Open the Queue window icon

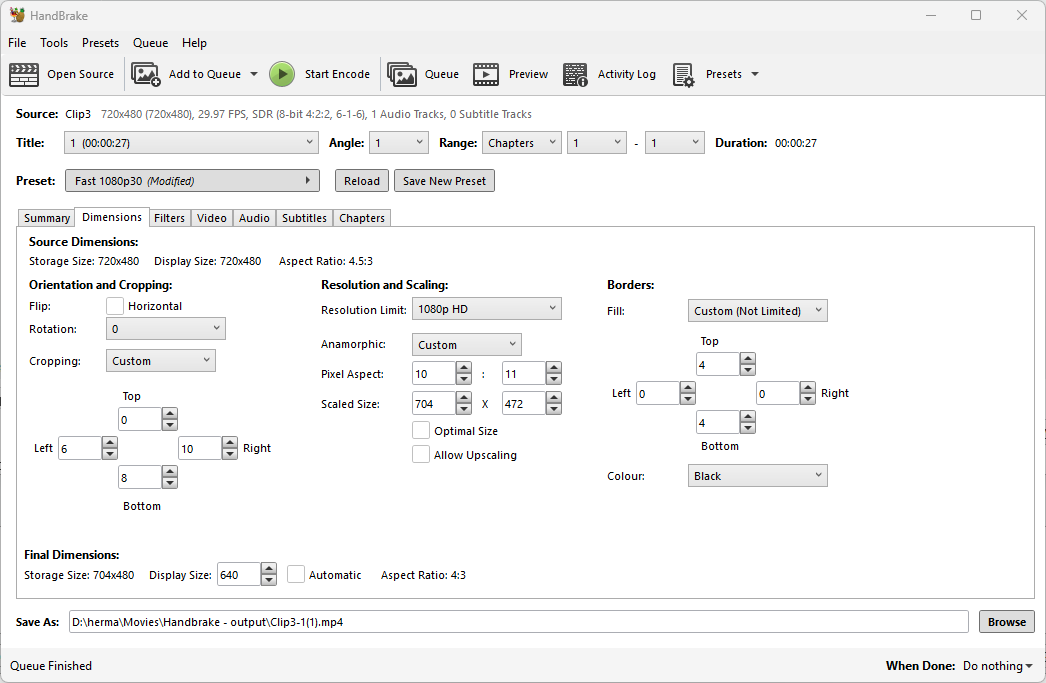pyautogui.click(x=402, y=74)
